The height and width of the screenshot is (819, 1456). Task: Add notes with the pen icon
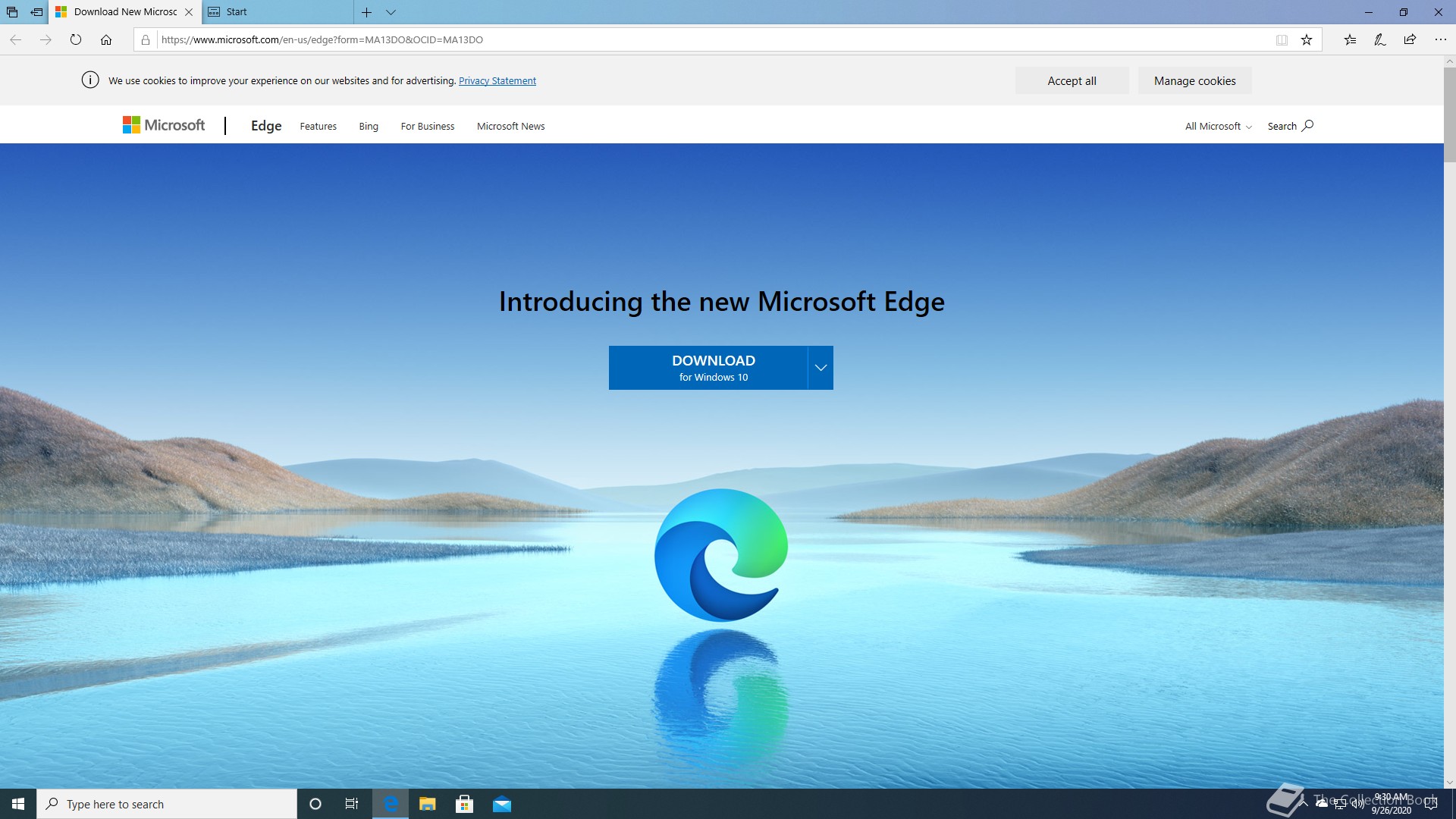1380,40
